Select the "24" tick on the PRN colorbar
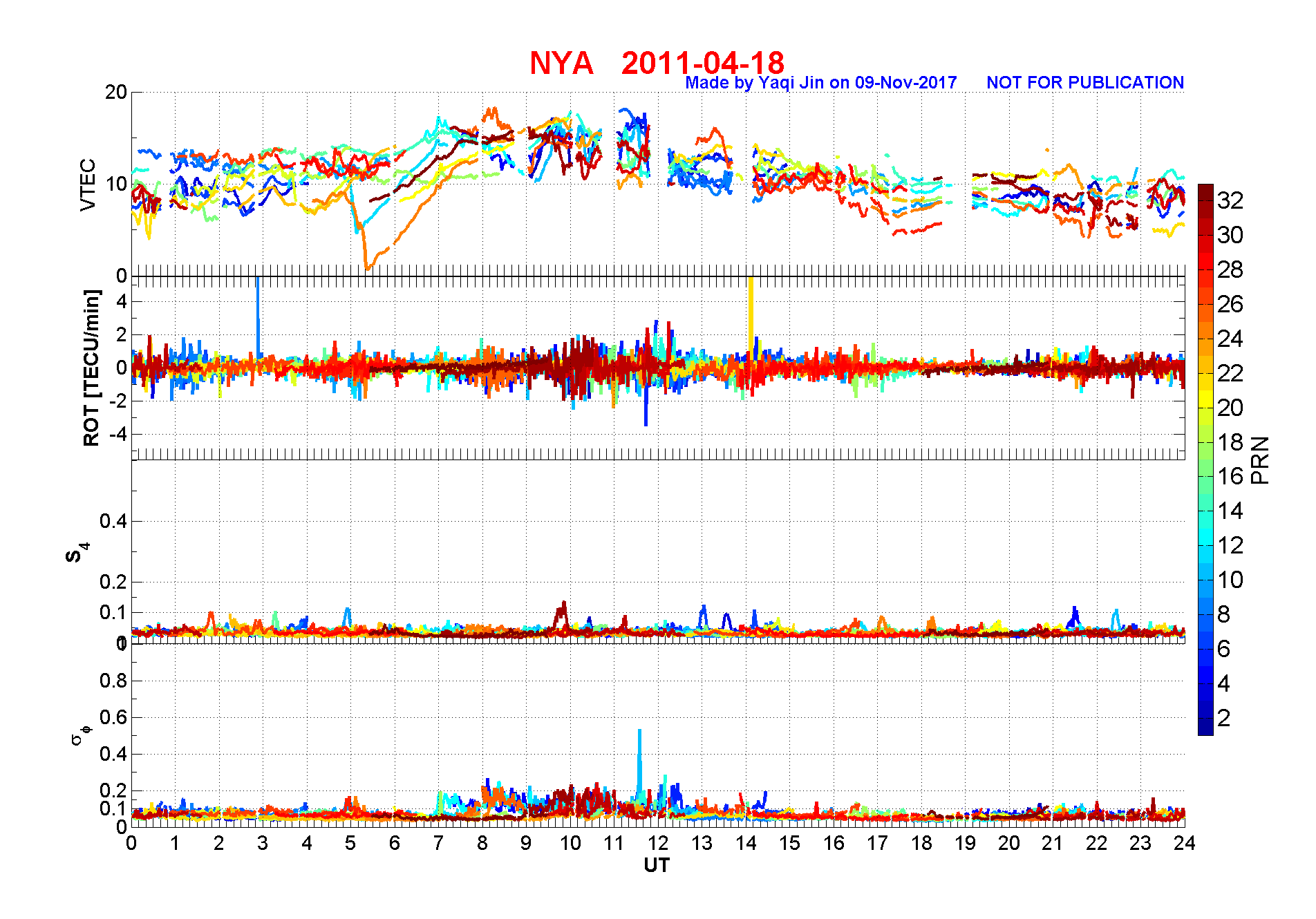This screenshot has width=1316, height=919. tap(1230, 339)
